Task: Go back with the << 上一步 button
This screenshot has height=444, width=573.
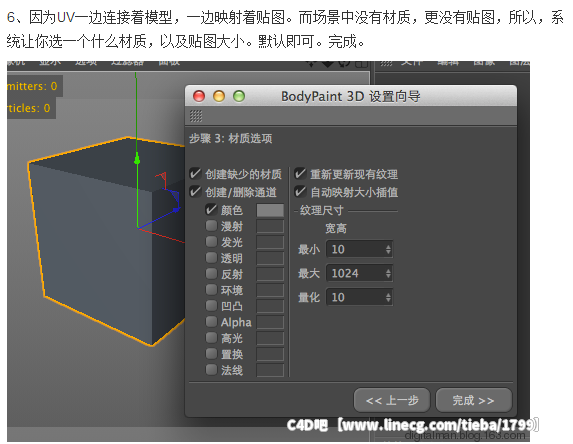Action: click(x=392, y=400)
